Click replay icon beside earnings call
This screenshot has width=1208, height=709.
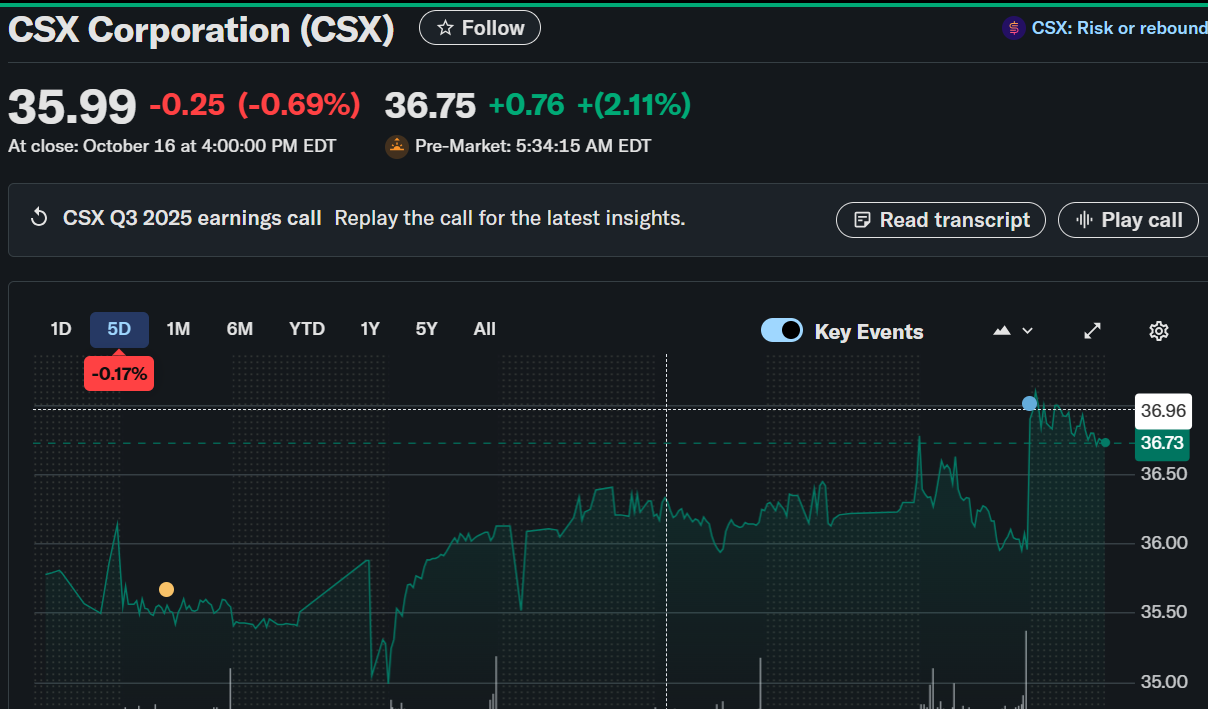(40, 218)
